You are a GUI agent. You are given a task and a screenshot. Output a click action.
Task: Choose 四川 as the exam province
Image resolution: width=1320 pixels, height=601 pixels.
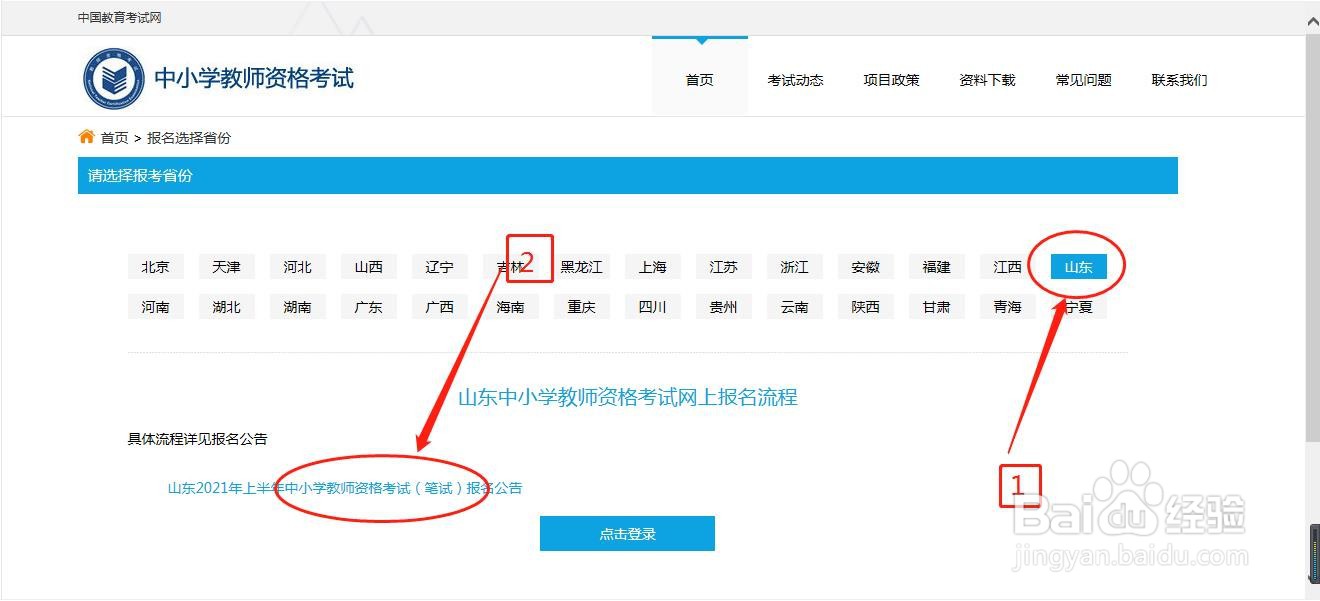(x=652, y=306)
